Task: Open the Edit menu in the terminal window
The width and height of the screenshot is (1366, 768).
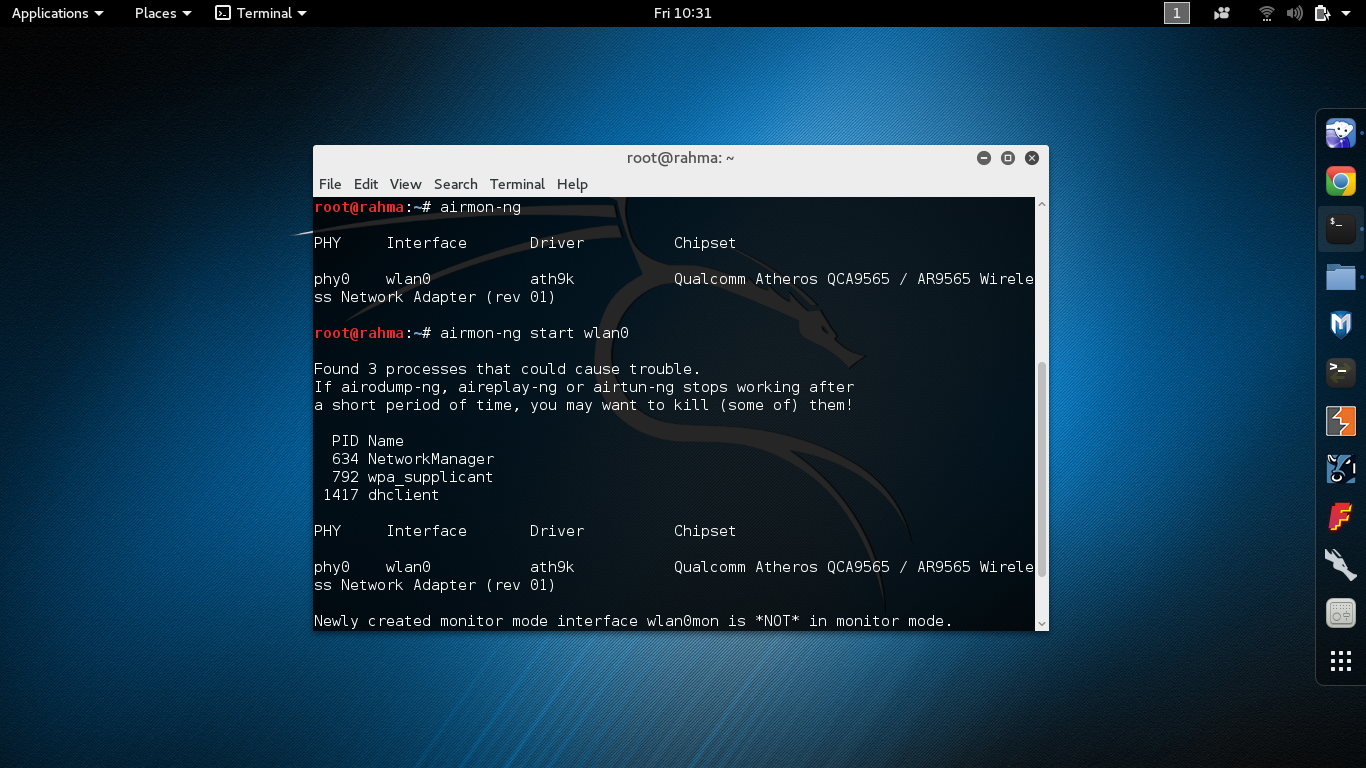Action: tap(366, 184)
